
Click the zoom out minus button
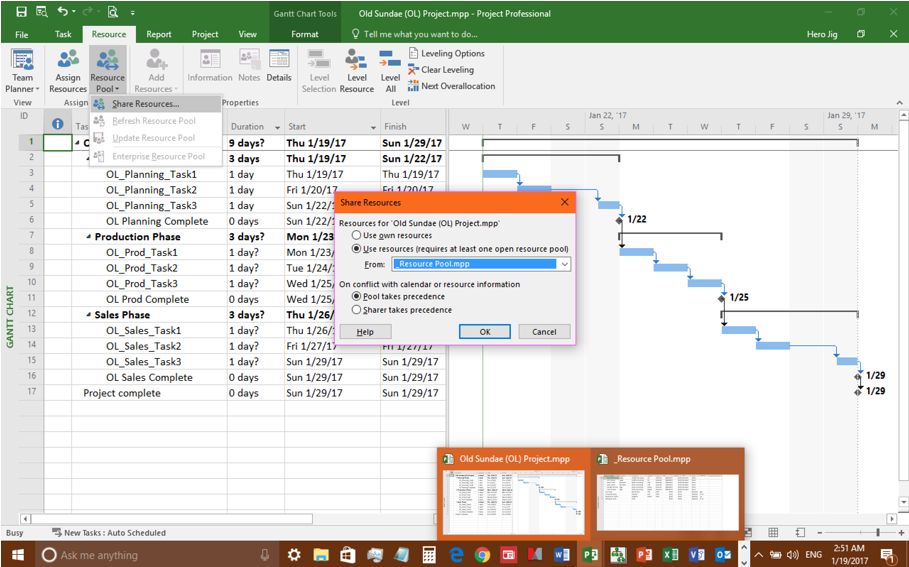point(819,532)
